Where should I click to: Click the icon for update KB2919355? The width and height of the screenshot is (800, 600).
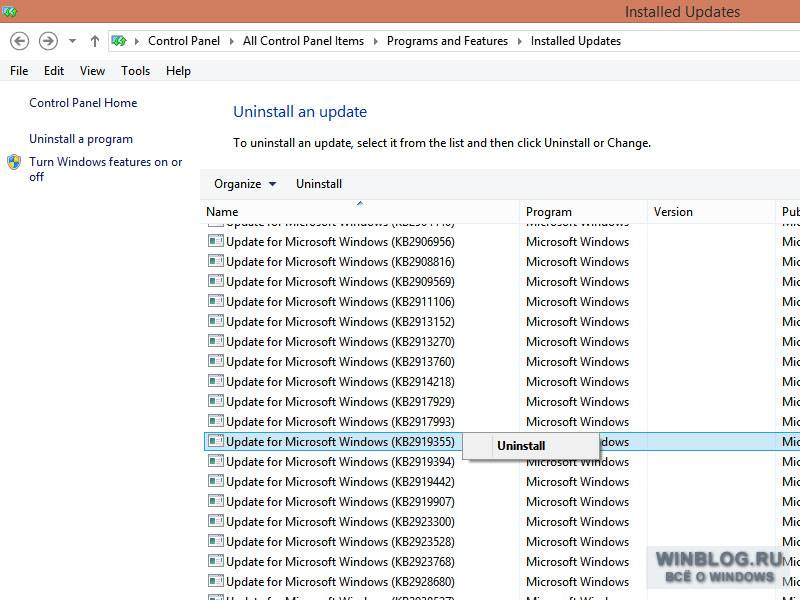[x=216, y=441]
